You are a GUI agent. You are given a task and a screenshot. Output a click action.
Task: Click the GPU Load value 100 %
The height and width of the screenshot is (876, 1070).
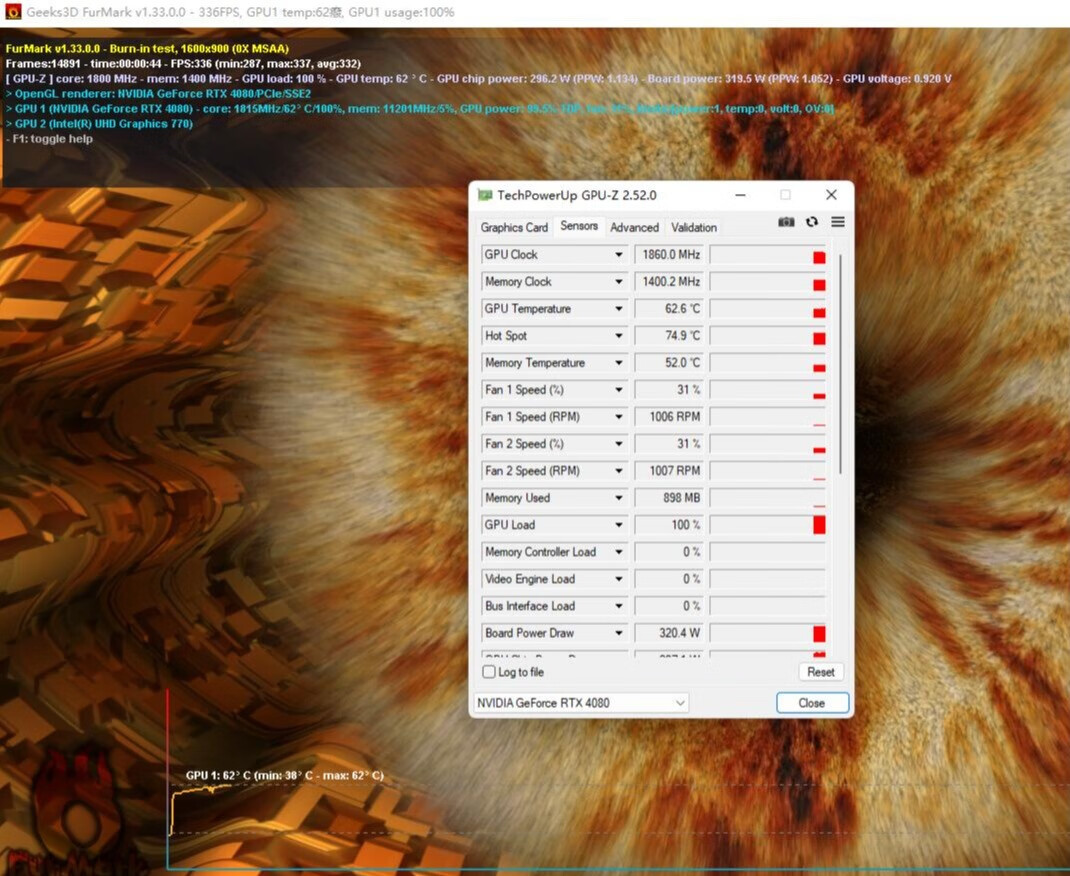pyautogui.click(x=669, y=525)
